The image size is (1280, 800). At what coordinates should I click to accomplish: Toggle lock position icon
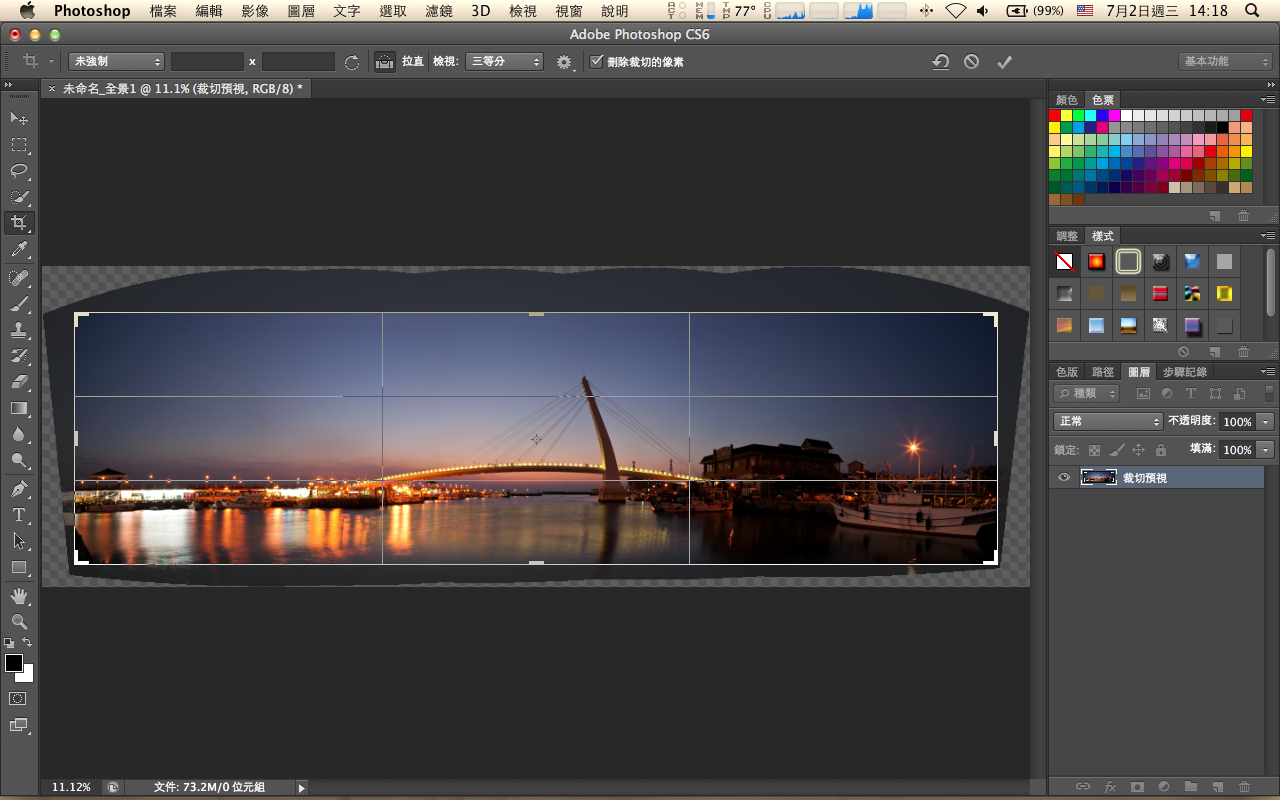point(1138,450)
